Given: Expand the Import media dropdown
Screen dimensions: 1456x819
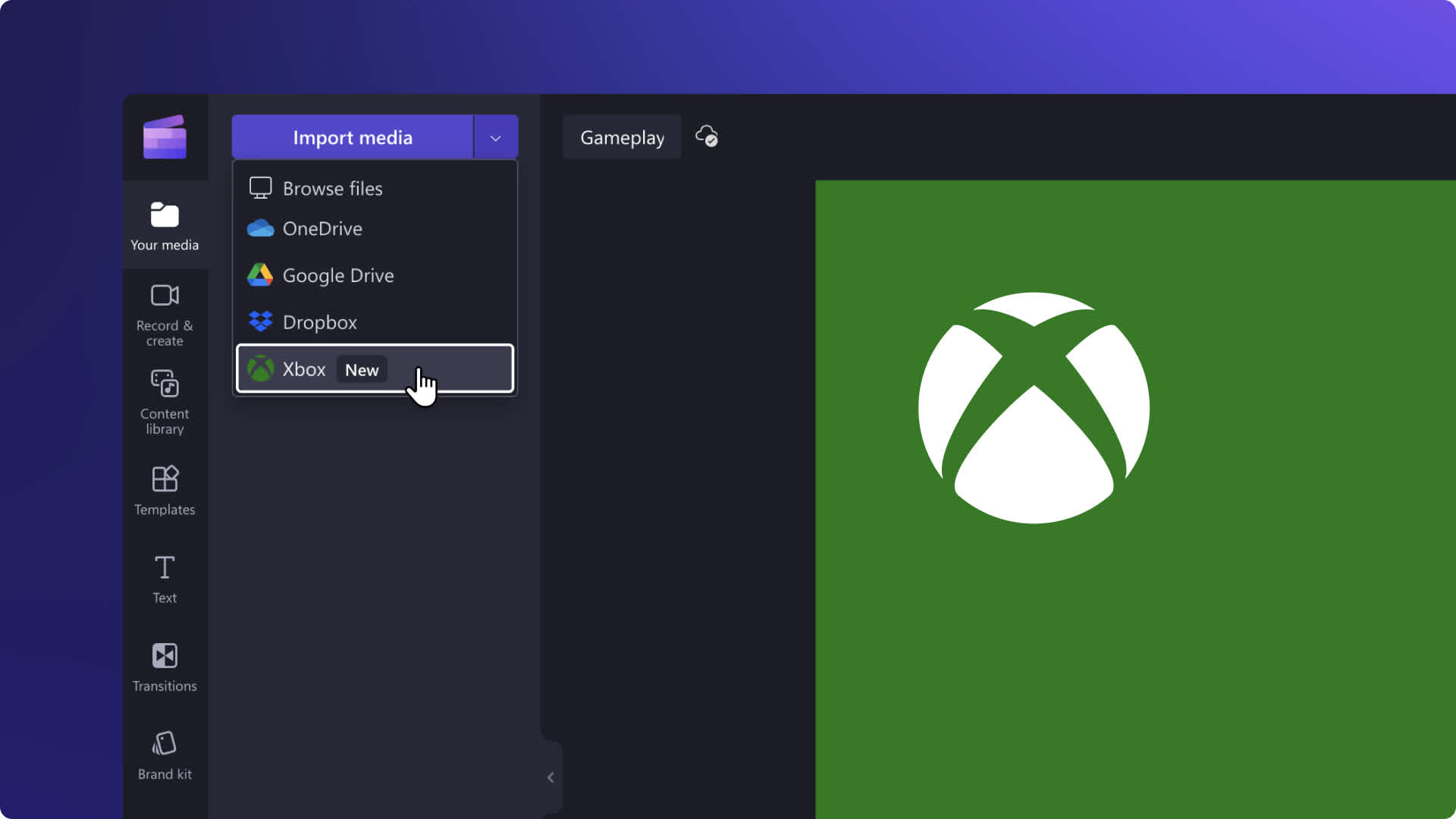Looking at the screenshot, I should pos(495,137).
